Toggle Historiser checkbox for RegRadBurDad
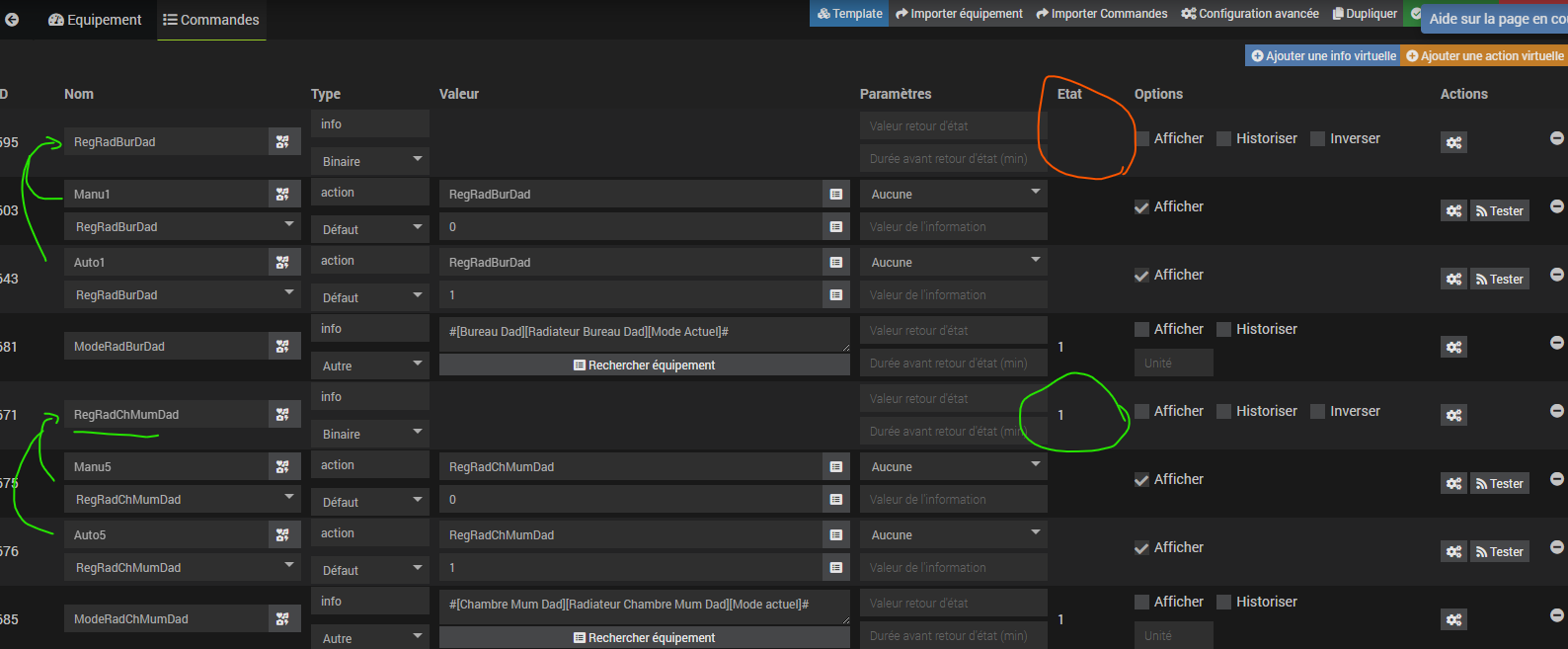 point(1224,139)
